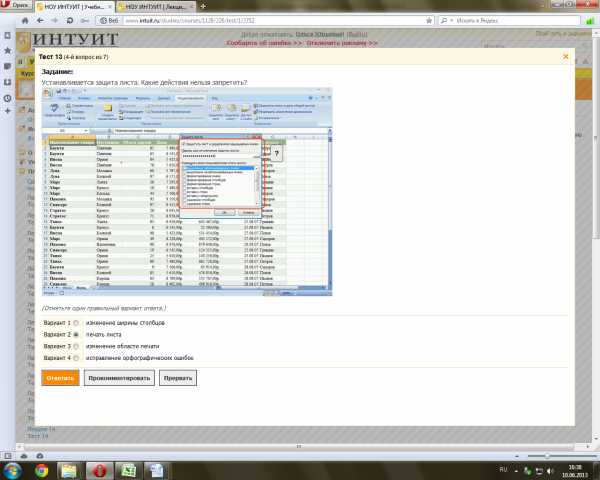600x480 pixels.
Task: Click the taskbar clock and date
Action: click(x=575, y=471)
